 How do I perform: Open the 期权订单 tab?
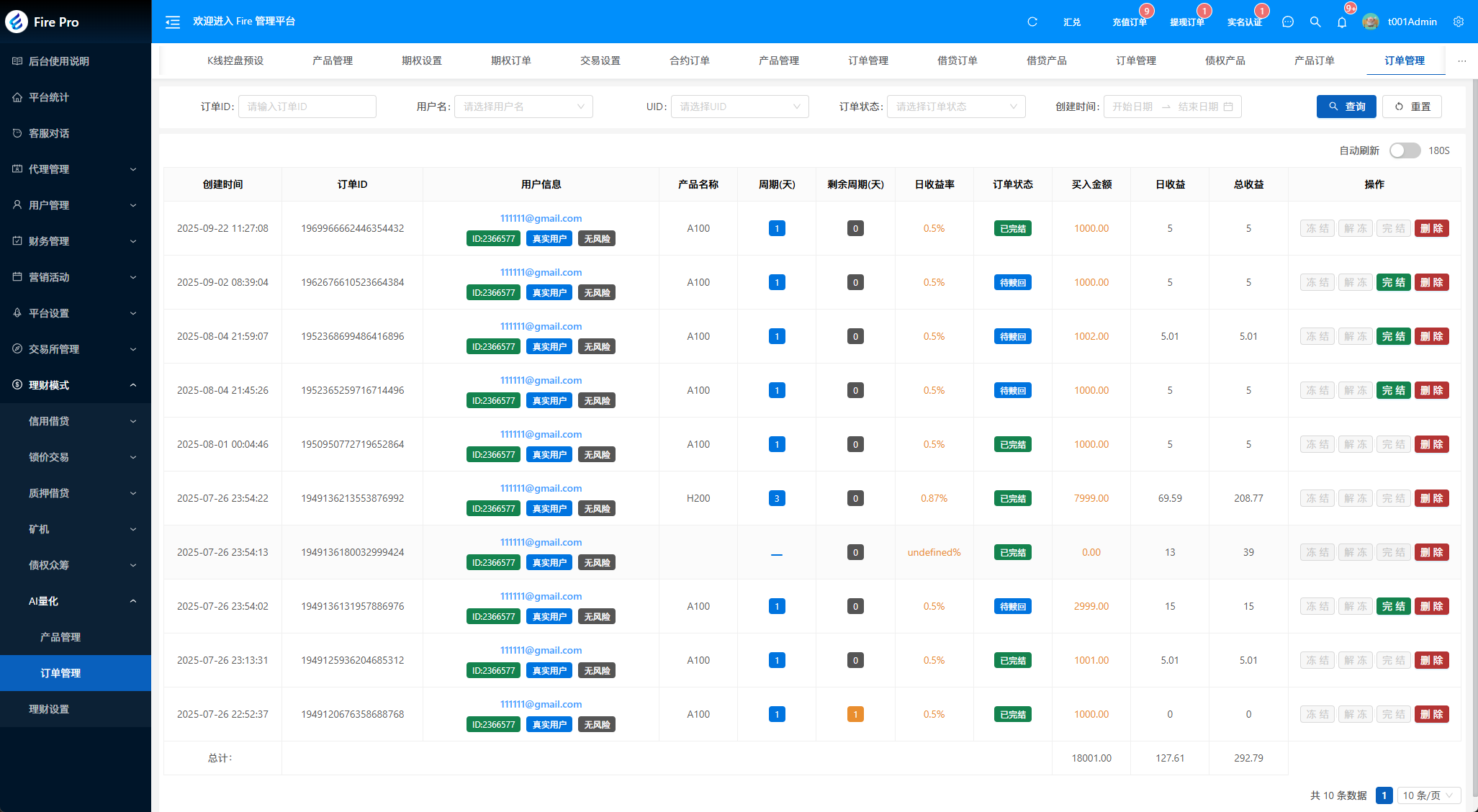coord(510,60)
